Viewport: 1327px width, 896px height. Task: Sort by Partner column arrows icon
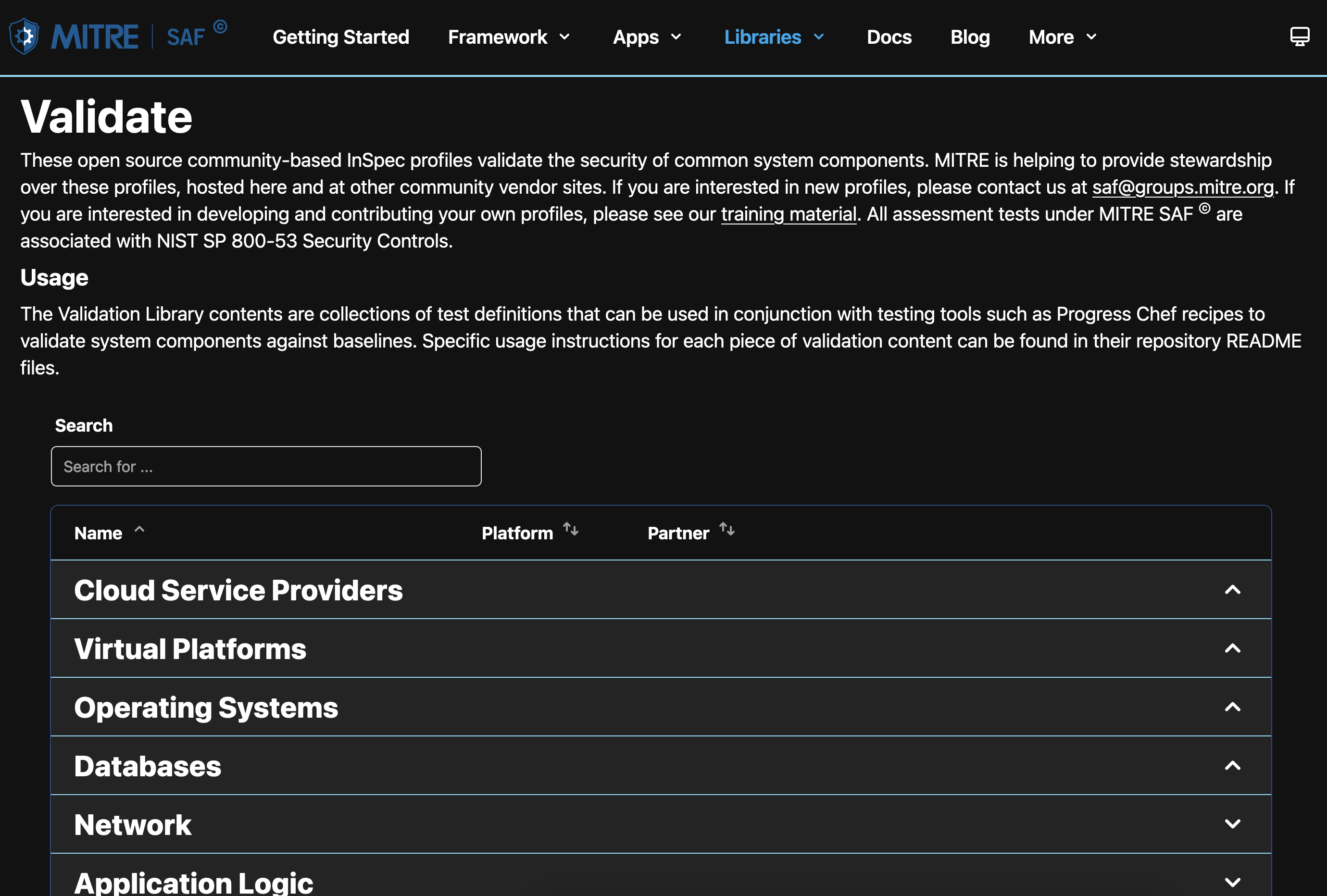[x=726, y=530]
